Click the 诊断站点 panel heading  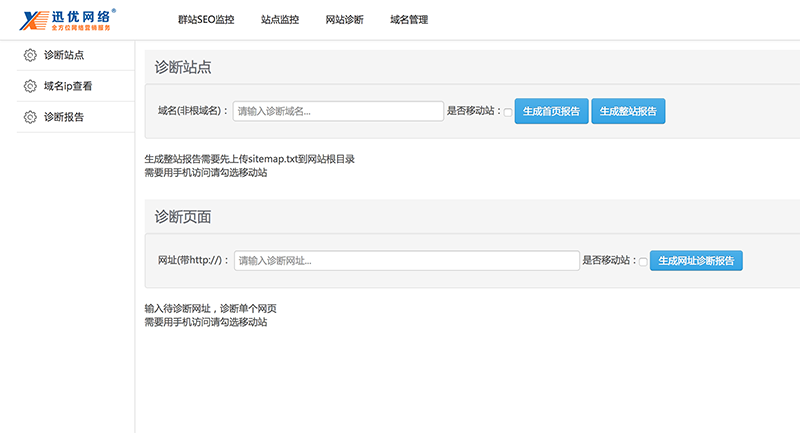point(183,67)
